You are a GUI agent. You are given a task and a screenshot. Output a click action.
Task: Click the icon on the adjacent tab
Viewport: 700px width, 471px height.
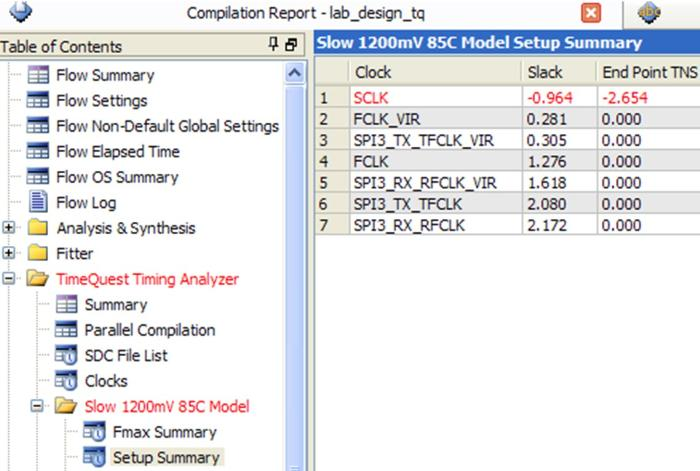[649, 13]
